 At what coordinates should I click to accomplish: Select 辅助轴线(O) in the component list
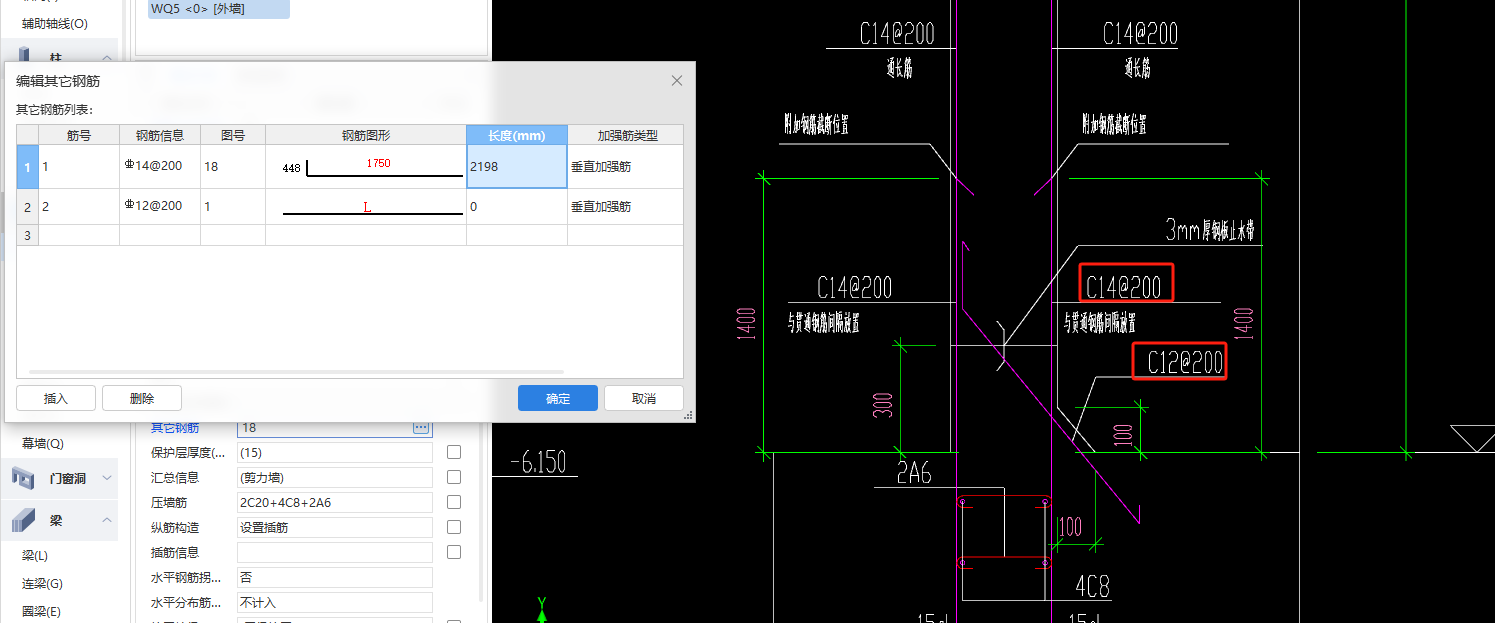click(x=55, y=23)
